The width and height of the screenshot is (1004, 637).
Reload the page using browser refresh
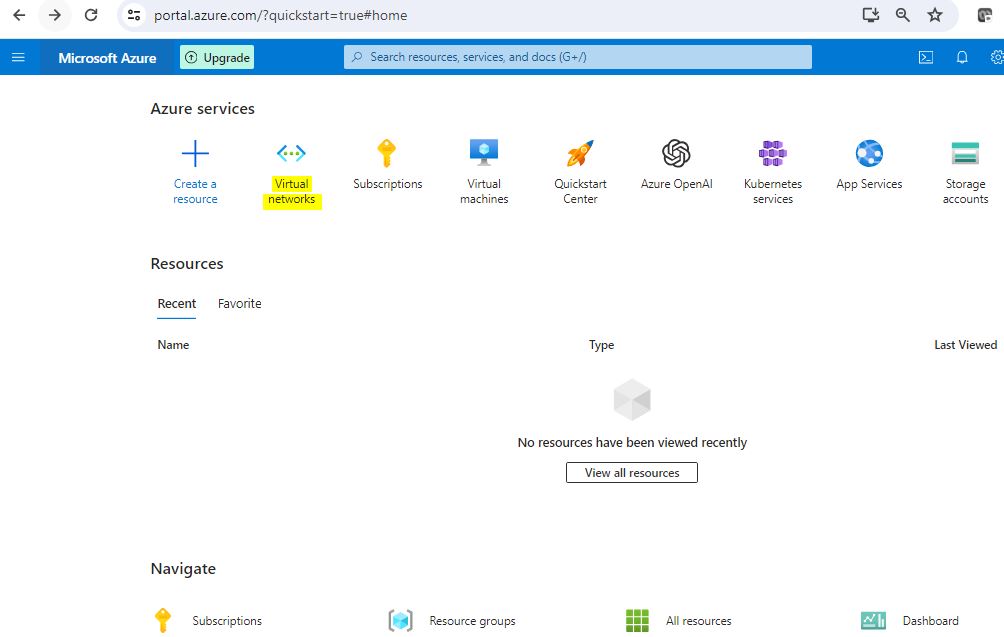coord(91,15)
